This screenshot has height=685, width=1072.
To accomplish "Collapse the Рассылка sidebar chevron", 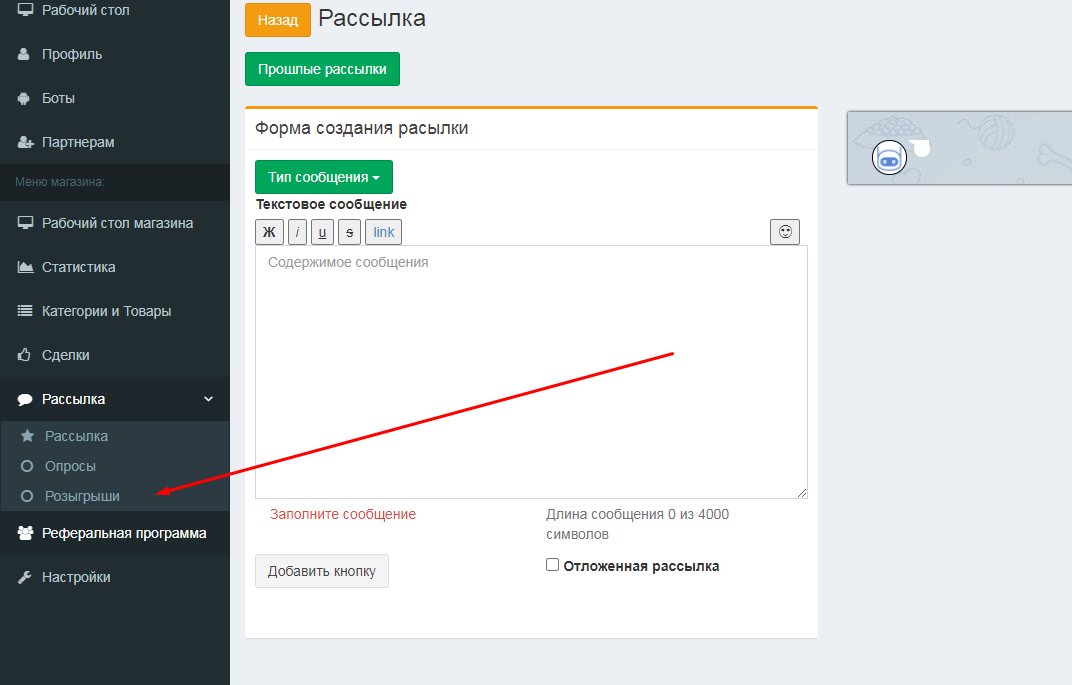I will click(208, 399).
